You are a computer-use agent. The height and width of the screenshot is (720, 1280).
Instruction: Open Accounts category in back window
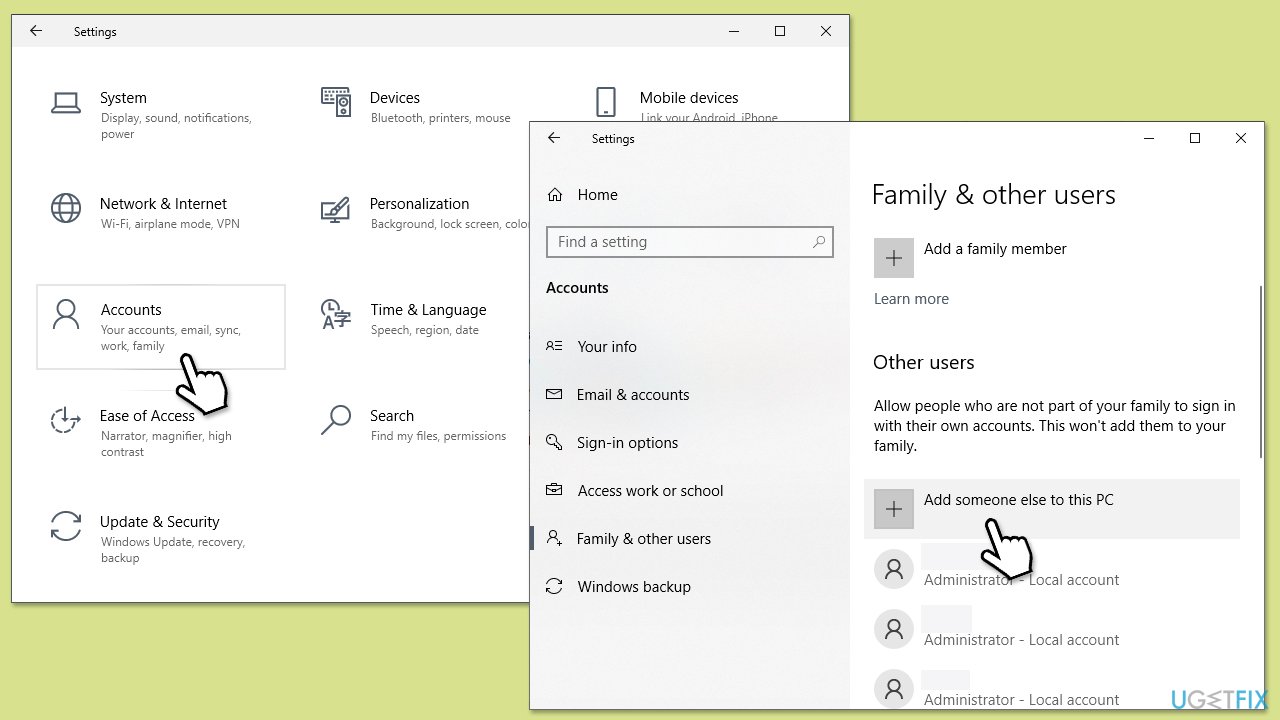[161, 327]
